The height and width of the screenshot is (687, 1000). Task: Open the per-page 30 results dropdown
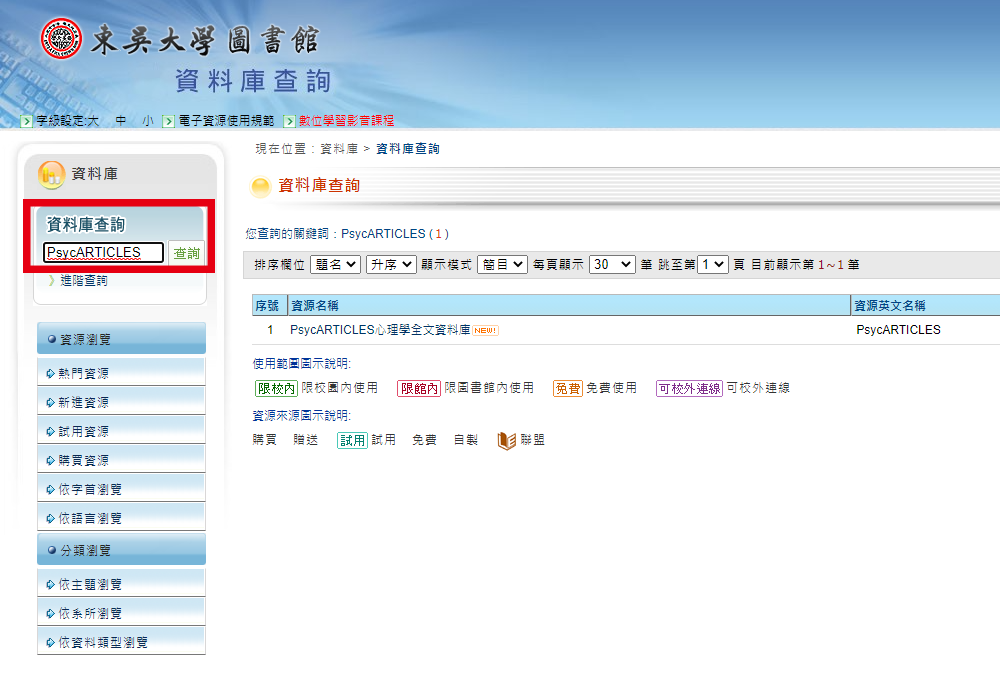tap(612, 265)
